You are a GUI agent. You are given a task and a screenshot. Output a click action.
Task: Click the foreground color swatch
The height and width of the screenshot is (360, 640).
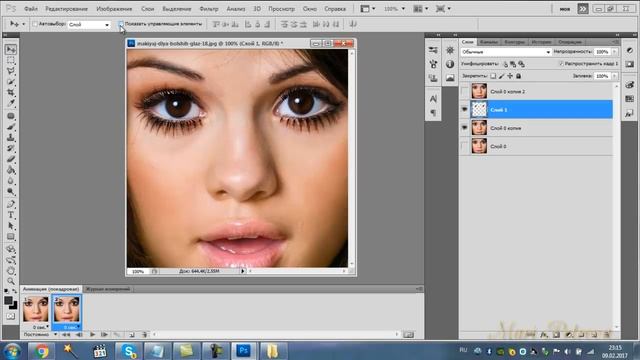tap(8, 301)
